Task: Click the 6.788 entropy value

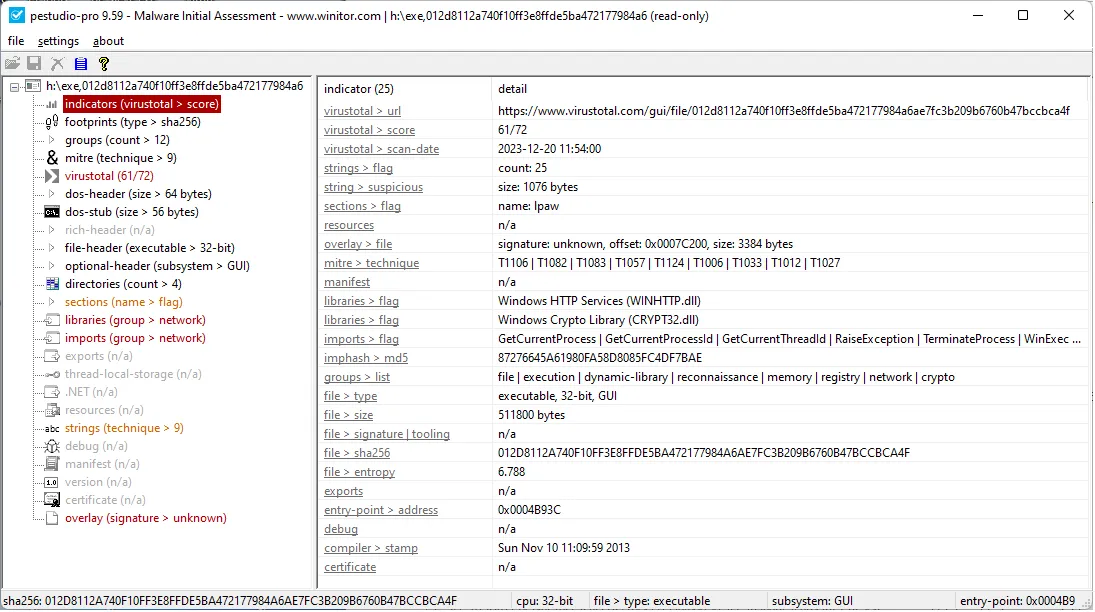Action: click(x=511, y=472)
